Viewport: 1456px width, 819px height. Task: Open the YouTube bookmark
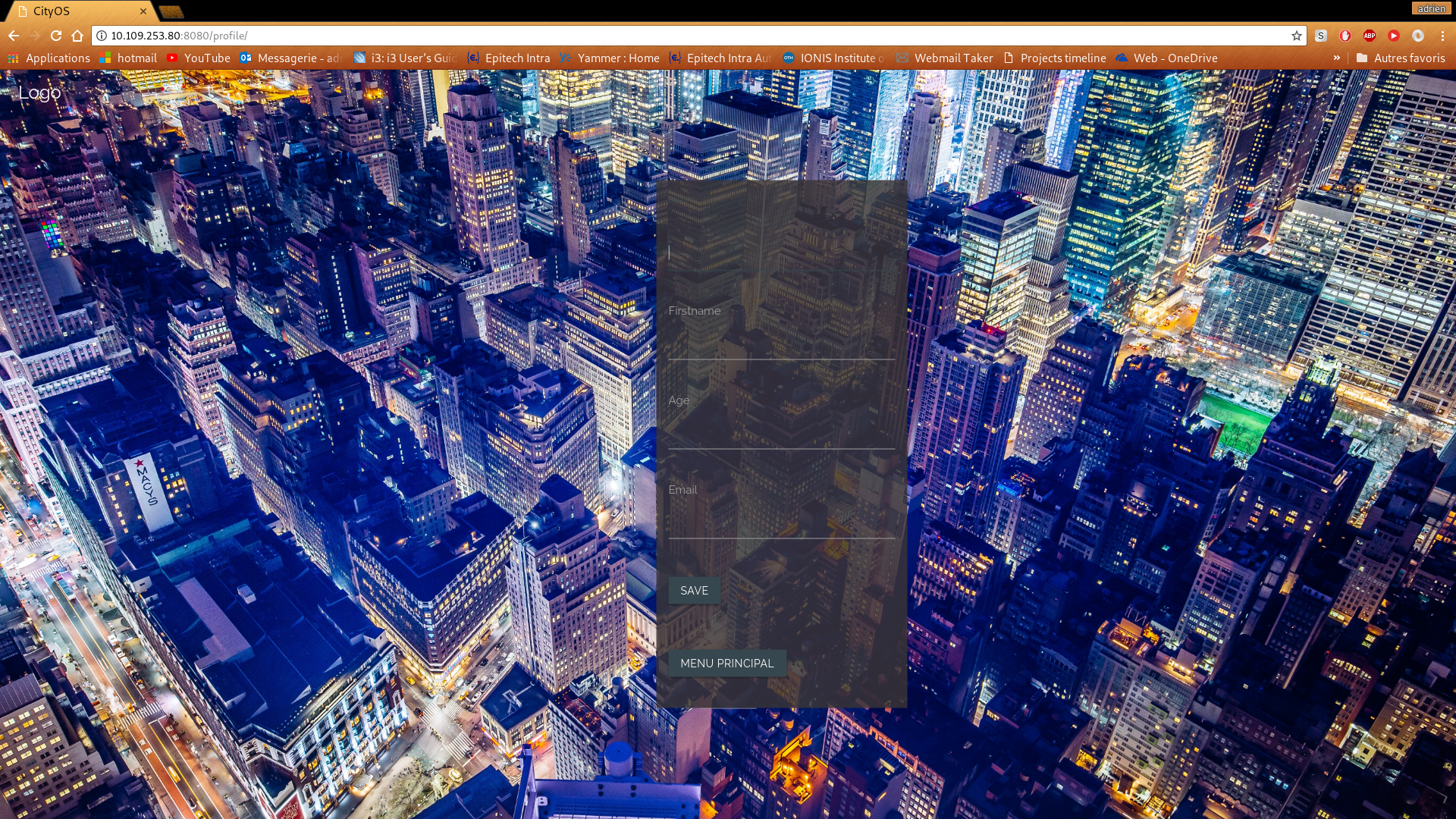point(199,58)
